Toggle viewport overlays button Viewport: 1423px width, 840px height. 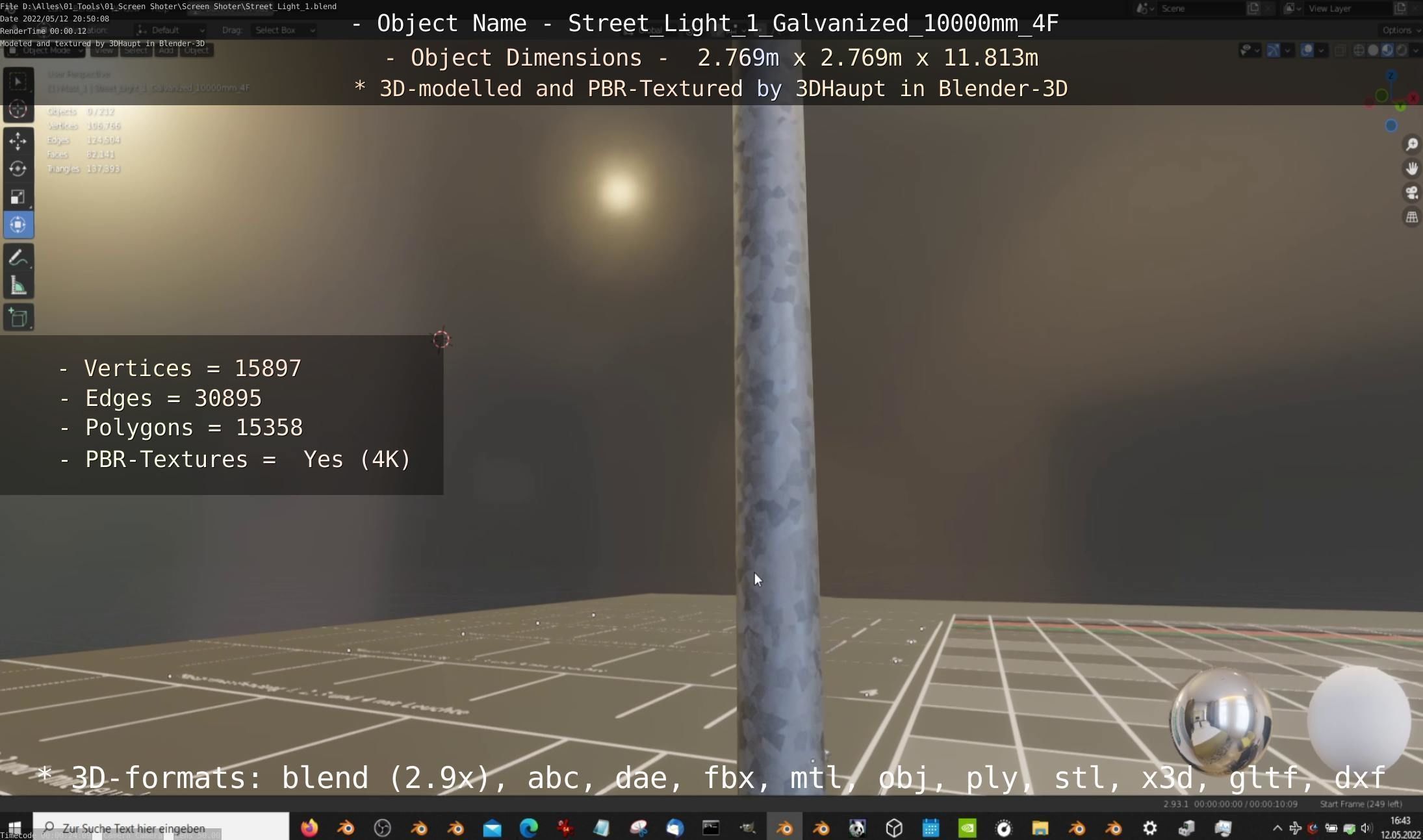[x=1307, y=50]
